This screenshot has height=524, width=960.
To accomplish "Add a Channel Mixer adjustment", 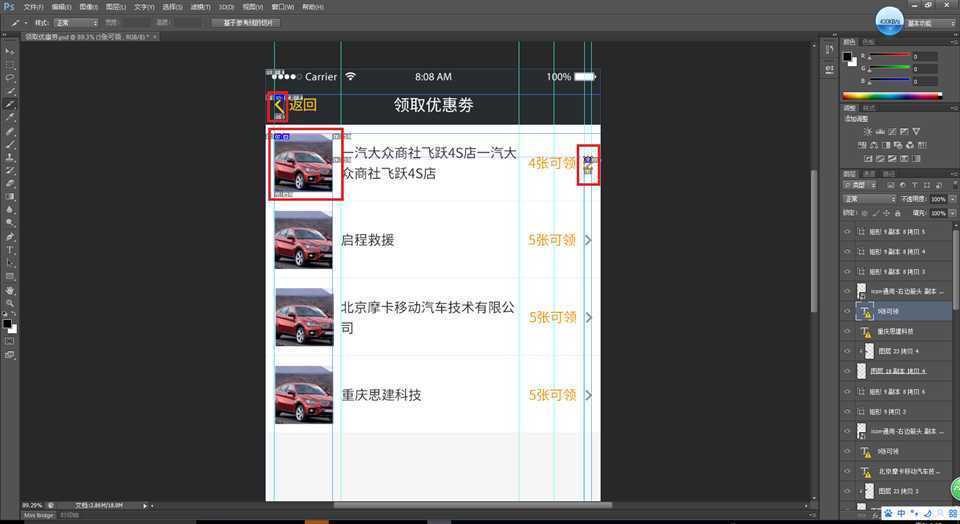I will coord(910,145).
